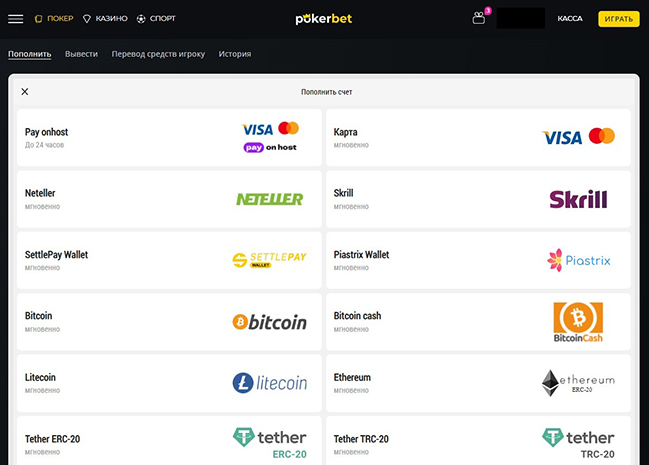
Task: Select the Piastrix Wallet logo
Action: point(578,261)
